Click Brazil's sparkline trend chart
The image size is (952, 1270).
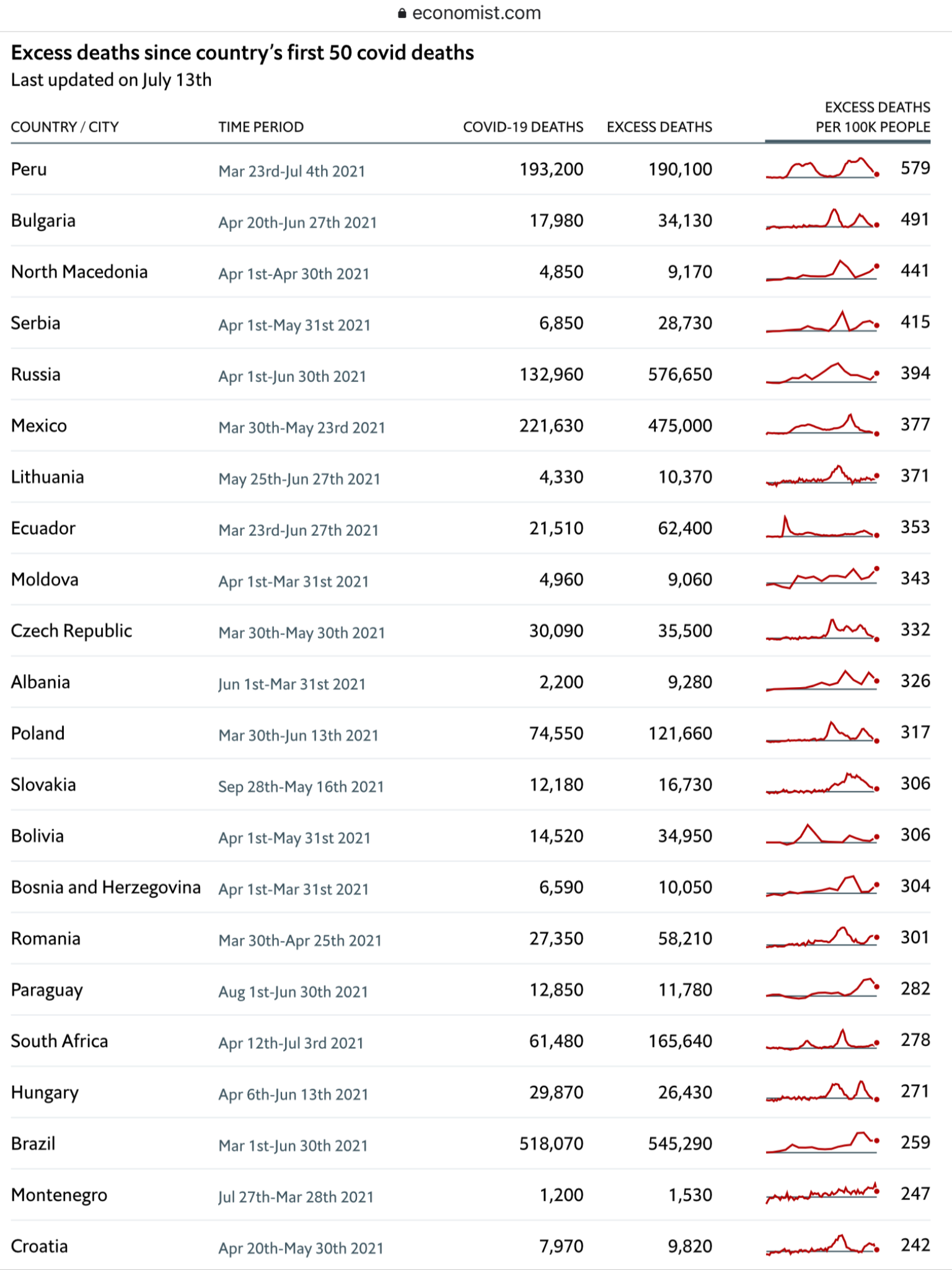(823, 1142)
